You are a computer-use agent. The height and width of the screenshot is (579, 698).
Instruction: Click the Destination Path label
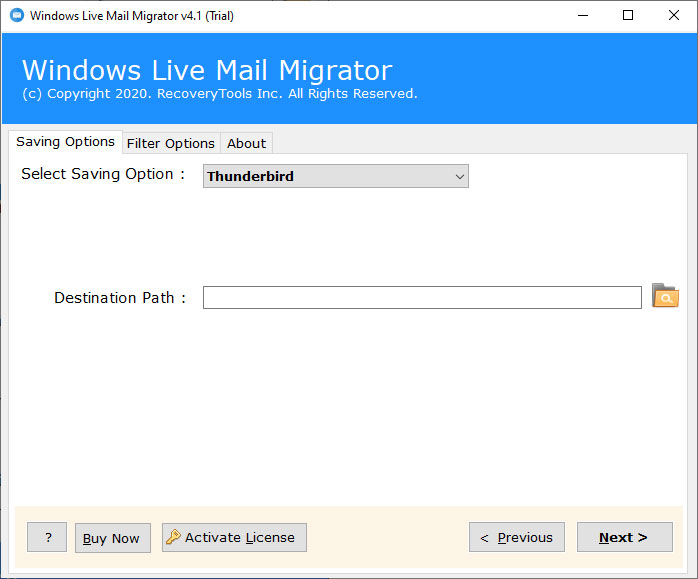[x=120, y=298]
